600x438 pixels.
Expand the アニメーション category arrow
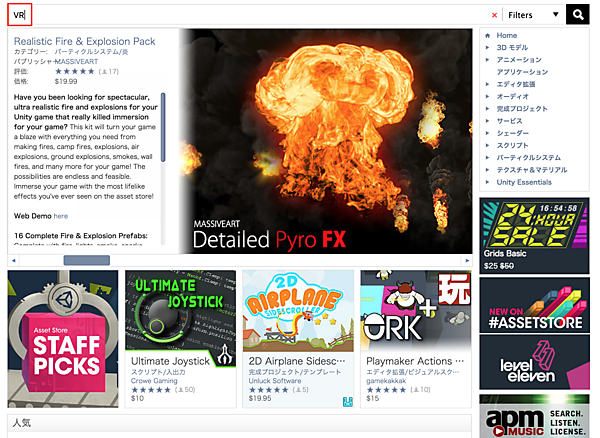(487, 60)
